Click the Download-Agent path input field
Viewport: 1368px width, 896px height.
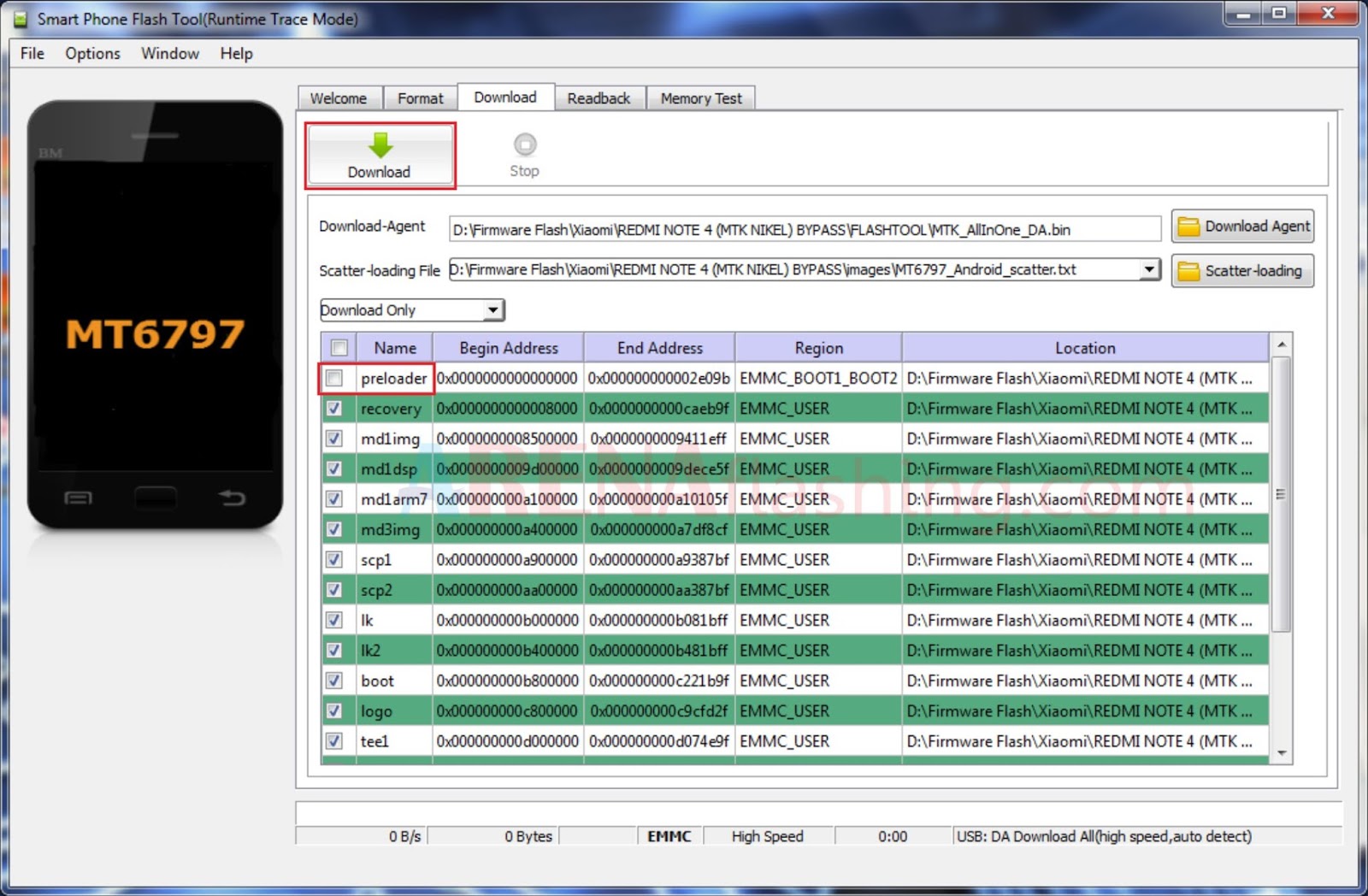click(805, 229)
